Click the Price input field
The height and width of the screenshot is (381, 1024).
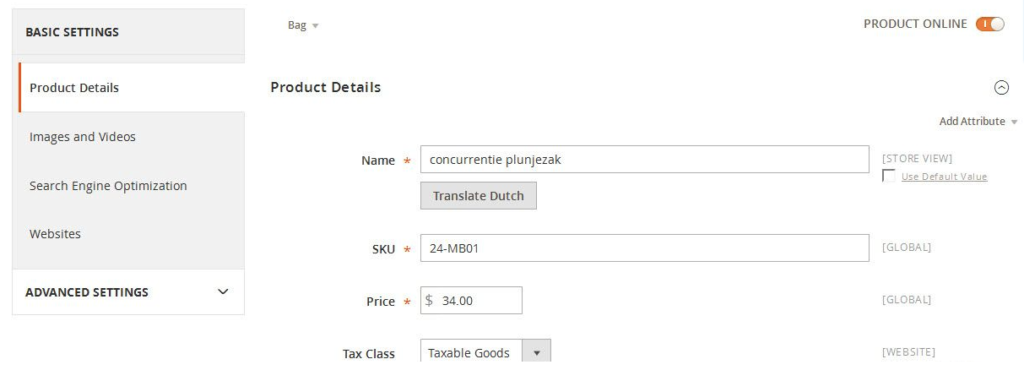click(x=471, y=301)
